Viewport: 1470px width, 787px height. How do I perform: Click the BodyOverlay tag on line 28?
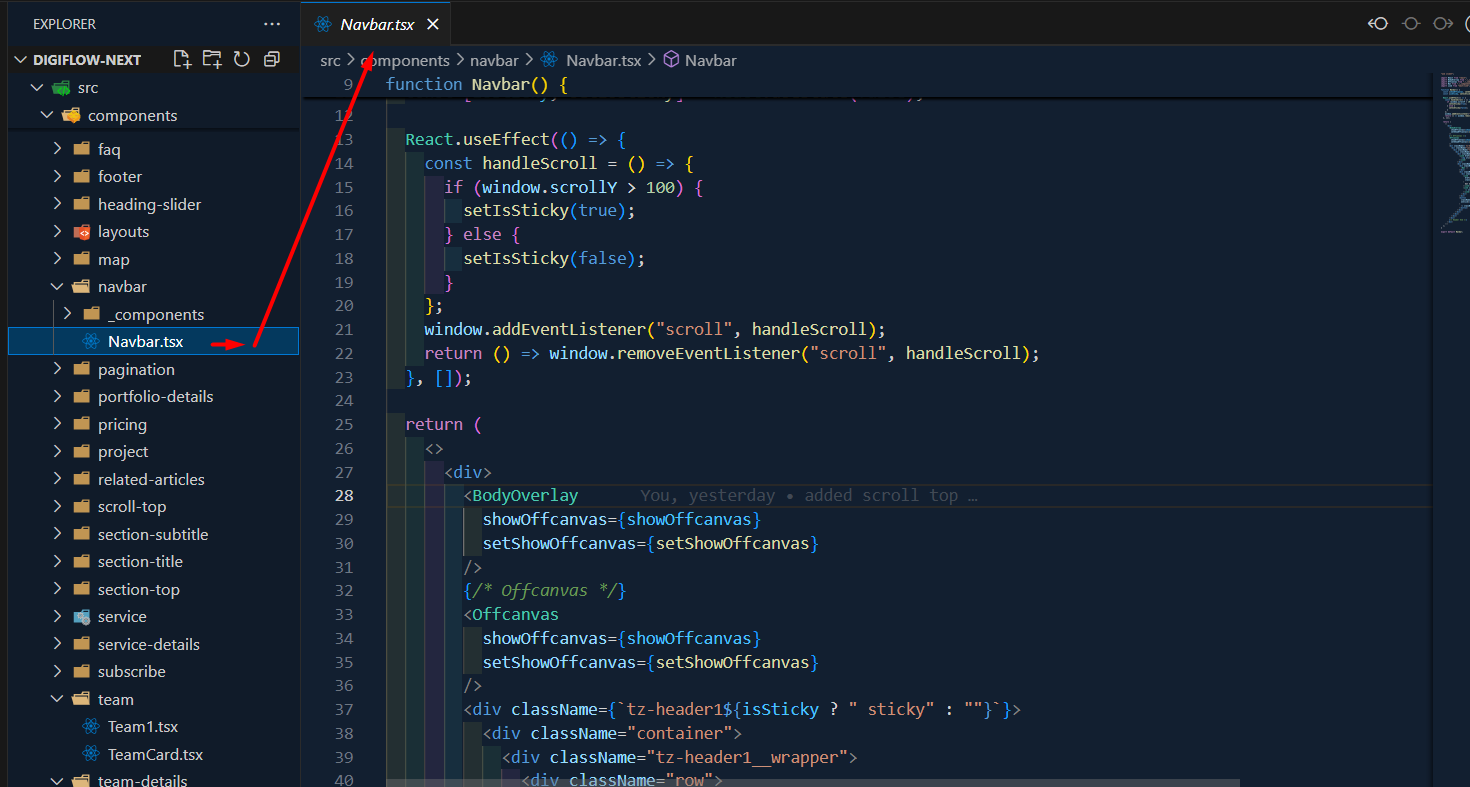point(525,495)
